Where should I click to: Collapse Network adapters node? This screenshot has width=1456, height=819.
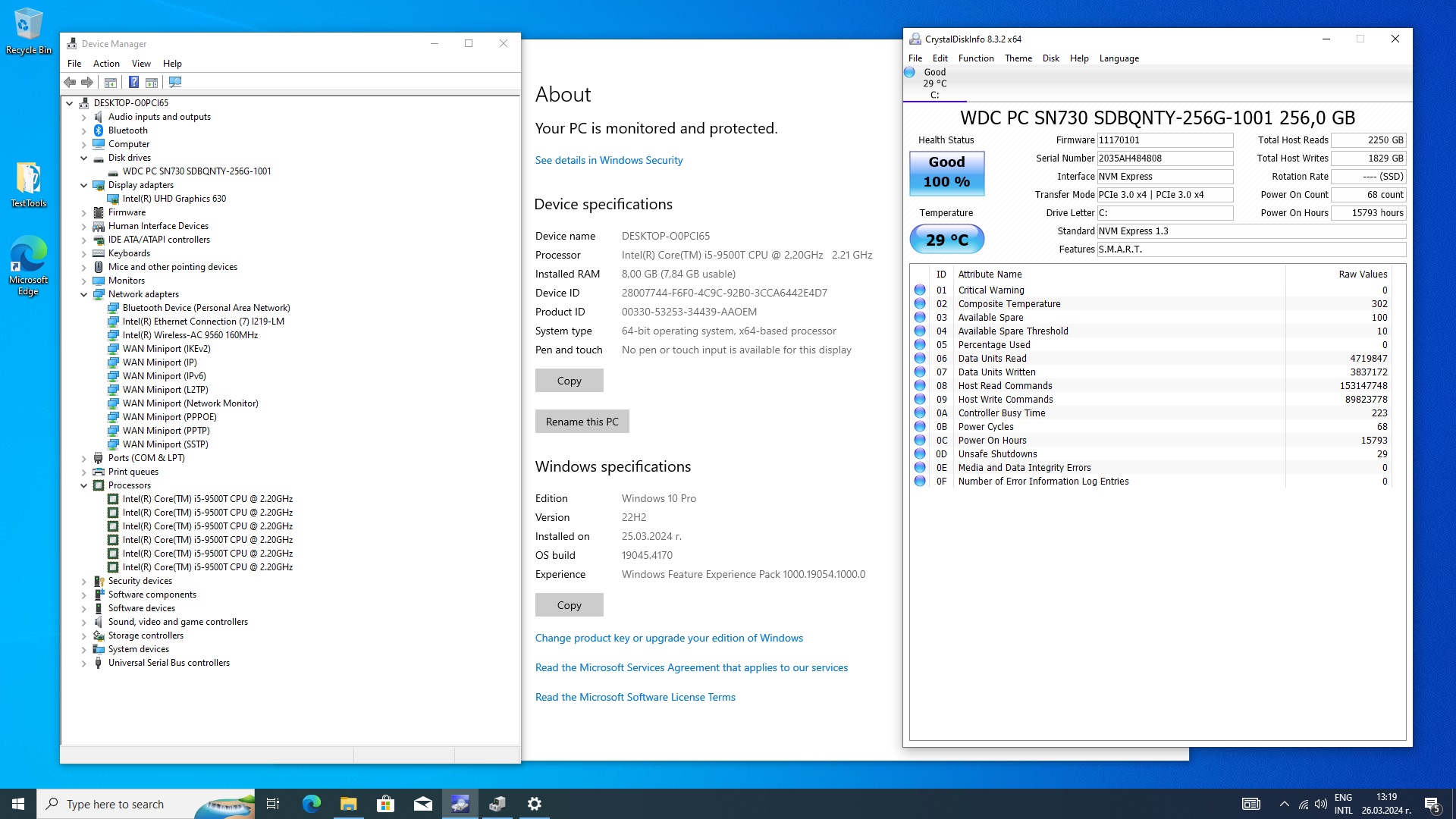(x=84, y=294)
